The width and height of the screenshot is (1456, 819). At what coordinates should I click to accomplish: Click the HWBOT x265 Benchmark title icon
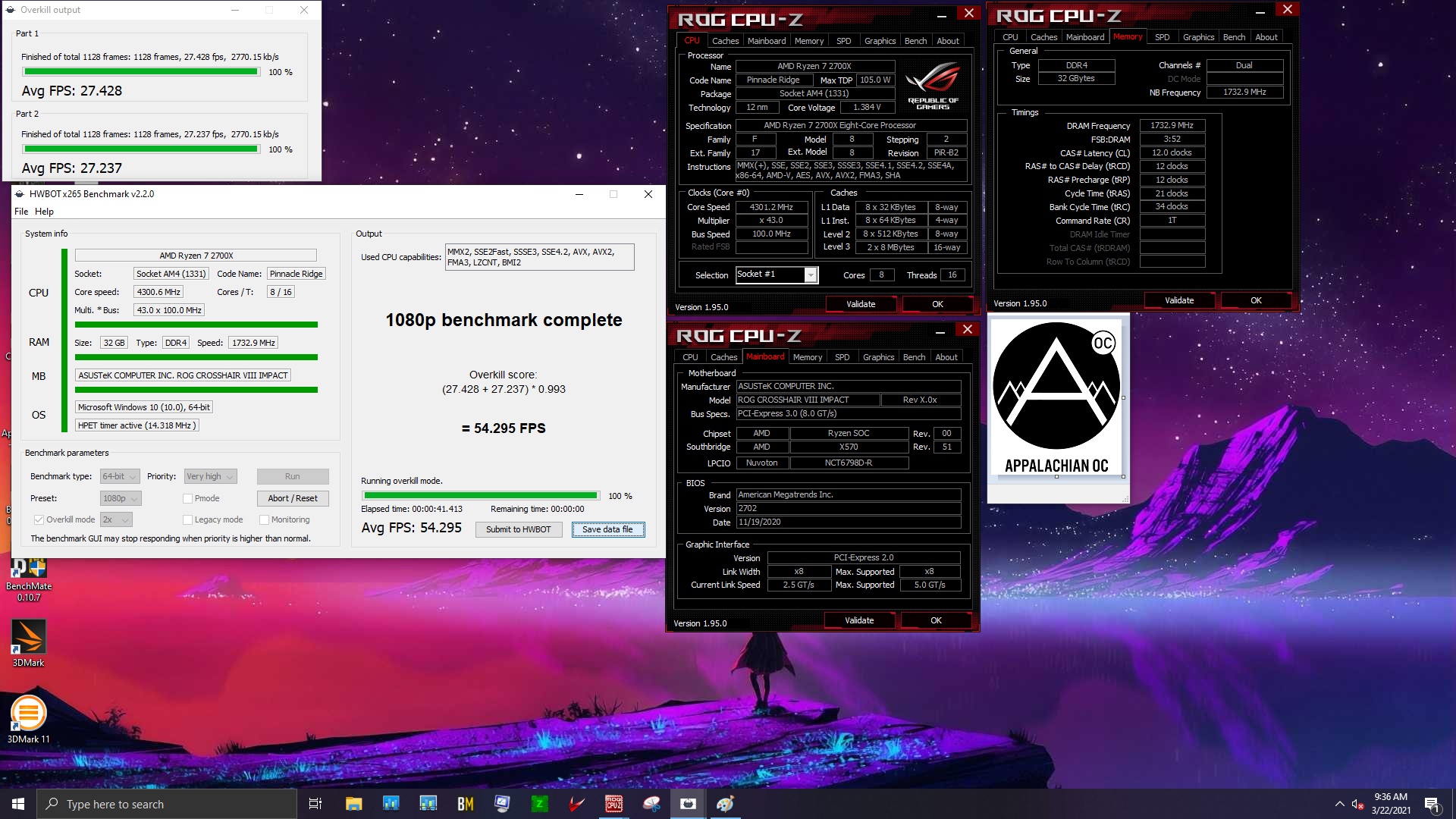[20, 194]
